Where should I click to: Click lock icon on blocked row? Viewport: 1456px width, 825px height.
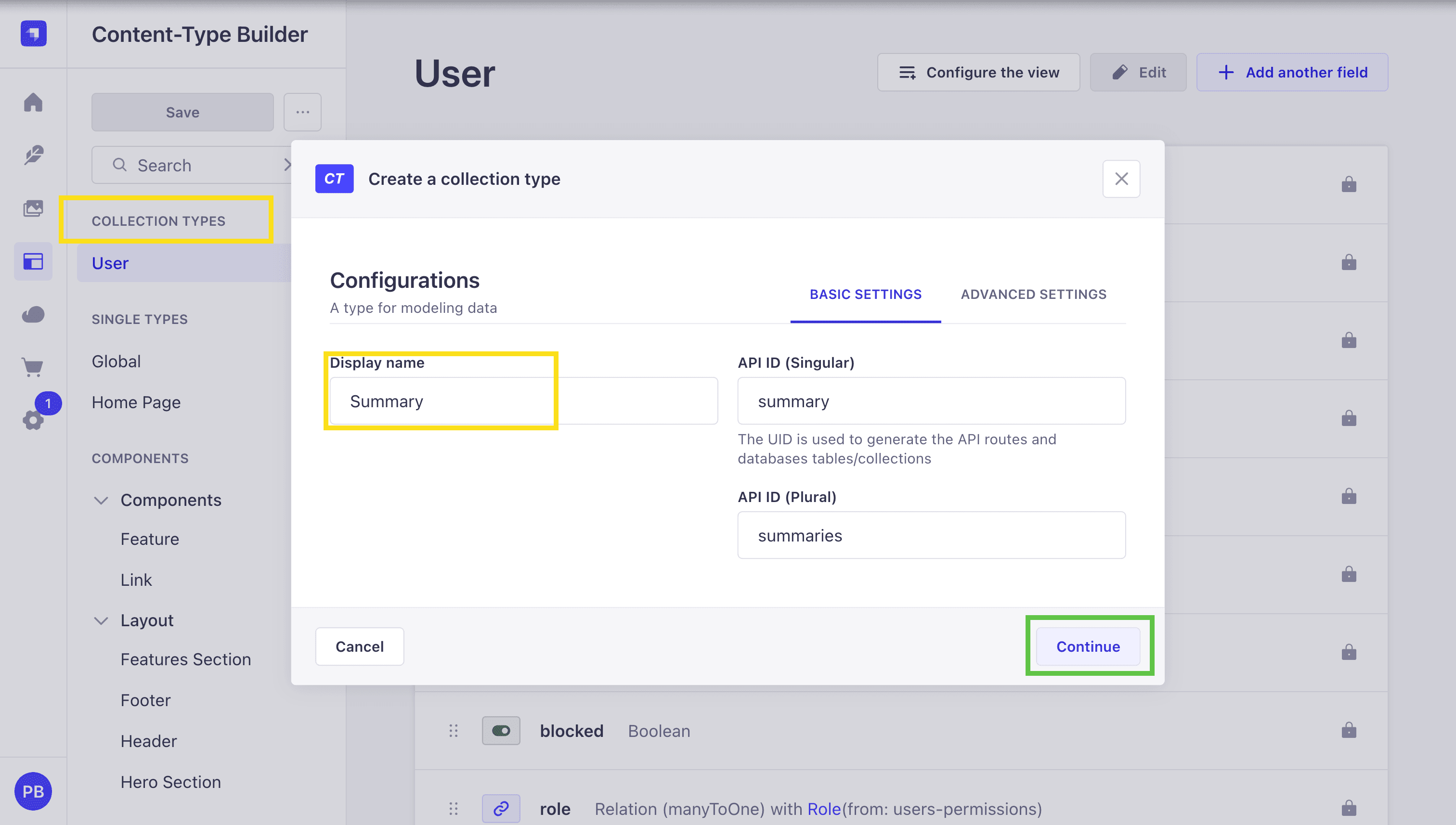[x=1349, y=730]
